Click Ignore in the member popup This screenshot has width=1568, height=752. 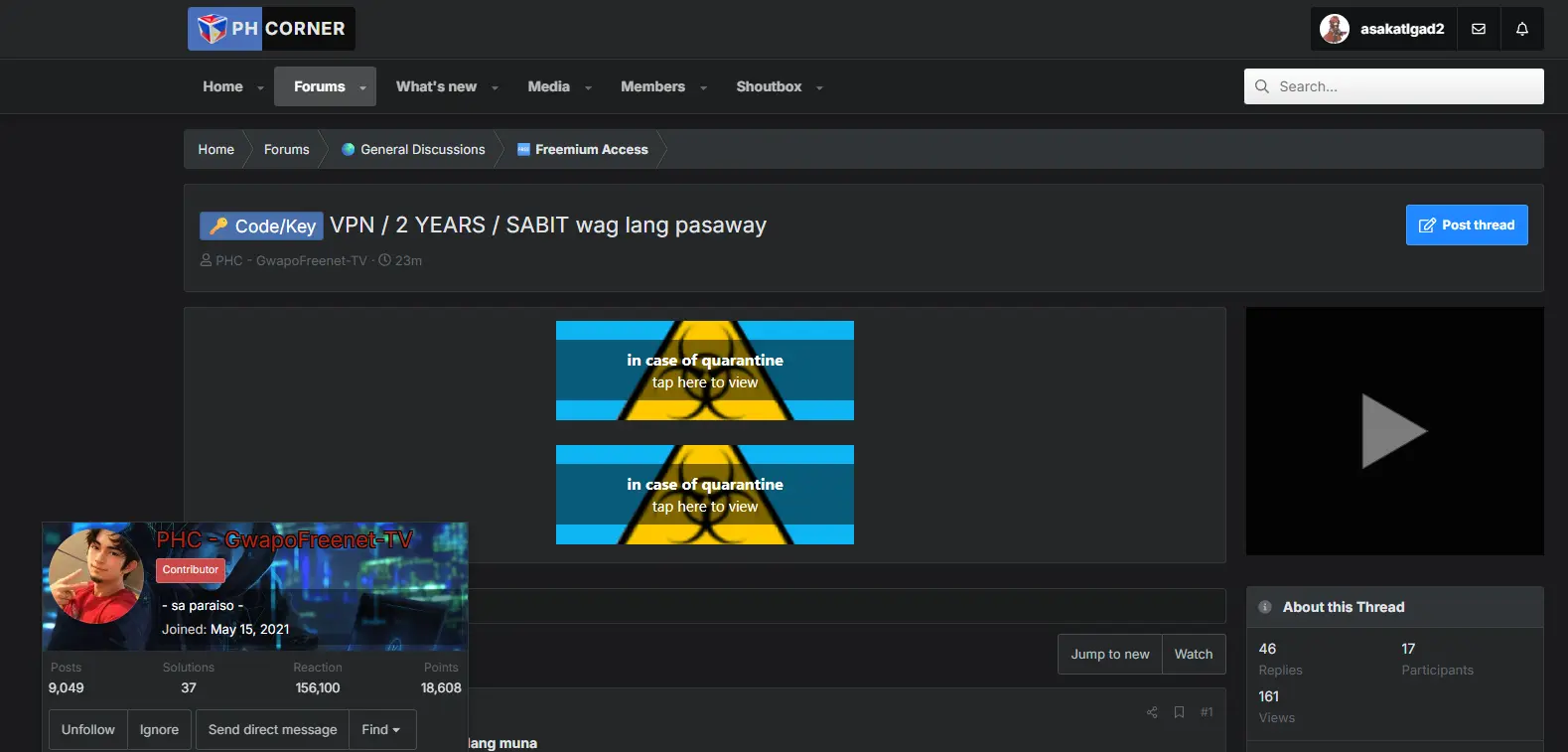pos(159,730)
